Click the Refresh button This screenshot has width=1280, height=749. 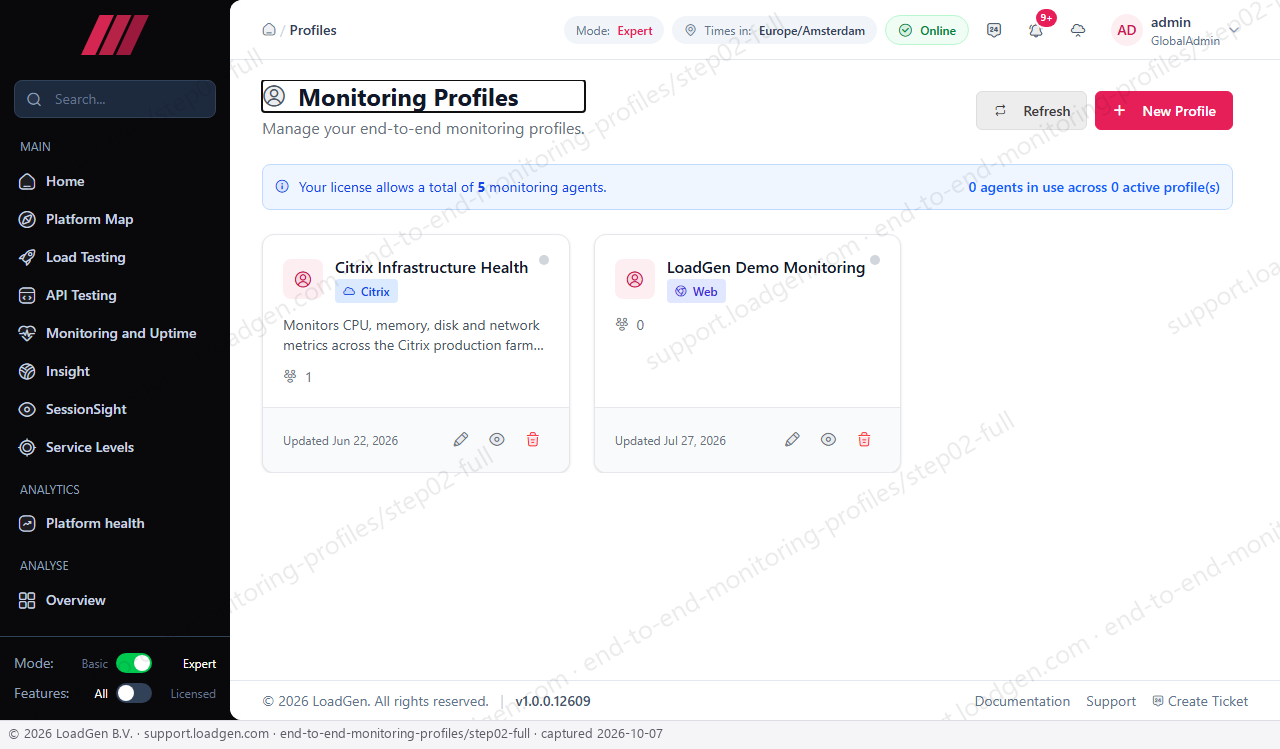[1031, 111]
